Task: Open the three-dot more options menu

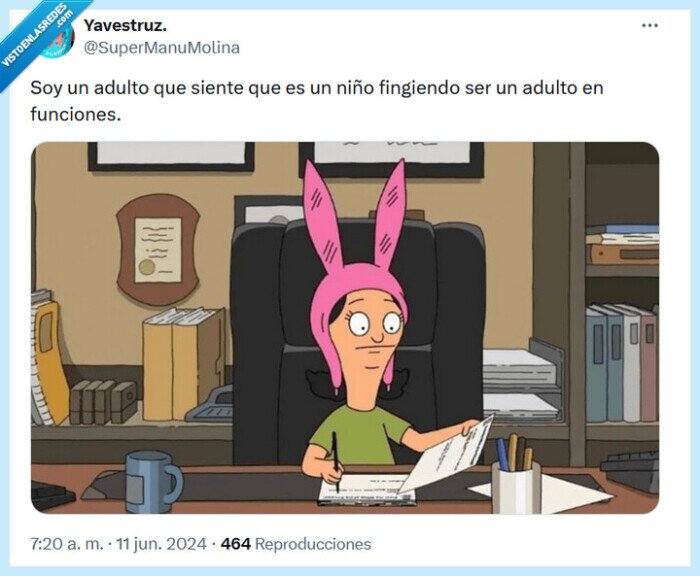Action: 650,25
